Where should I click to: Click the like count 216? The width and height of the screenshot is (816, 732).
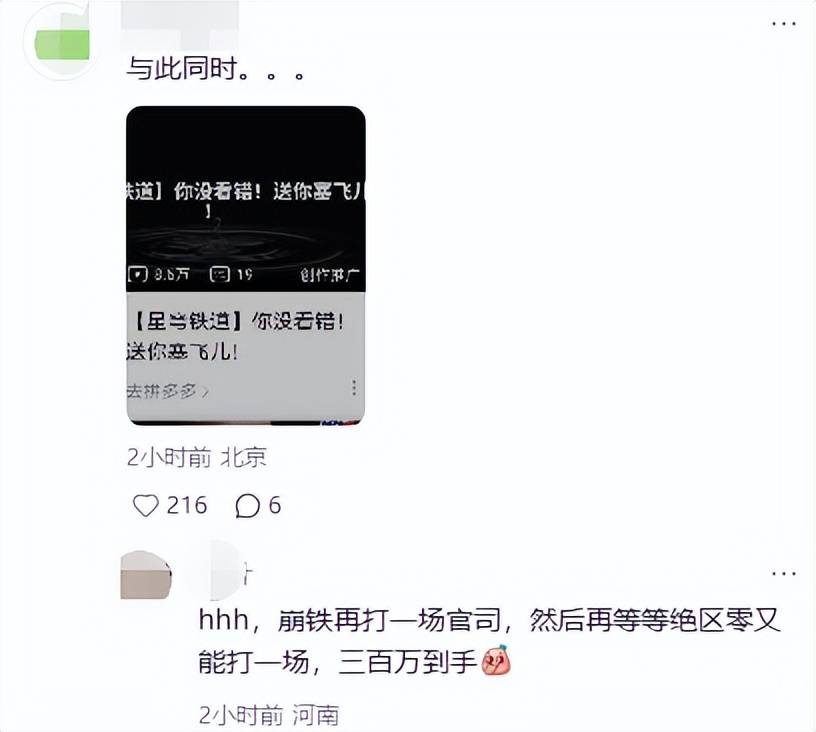187,506
